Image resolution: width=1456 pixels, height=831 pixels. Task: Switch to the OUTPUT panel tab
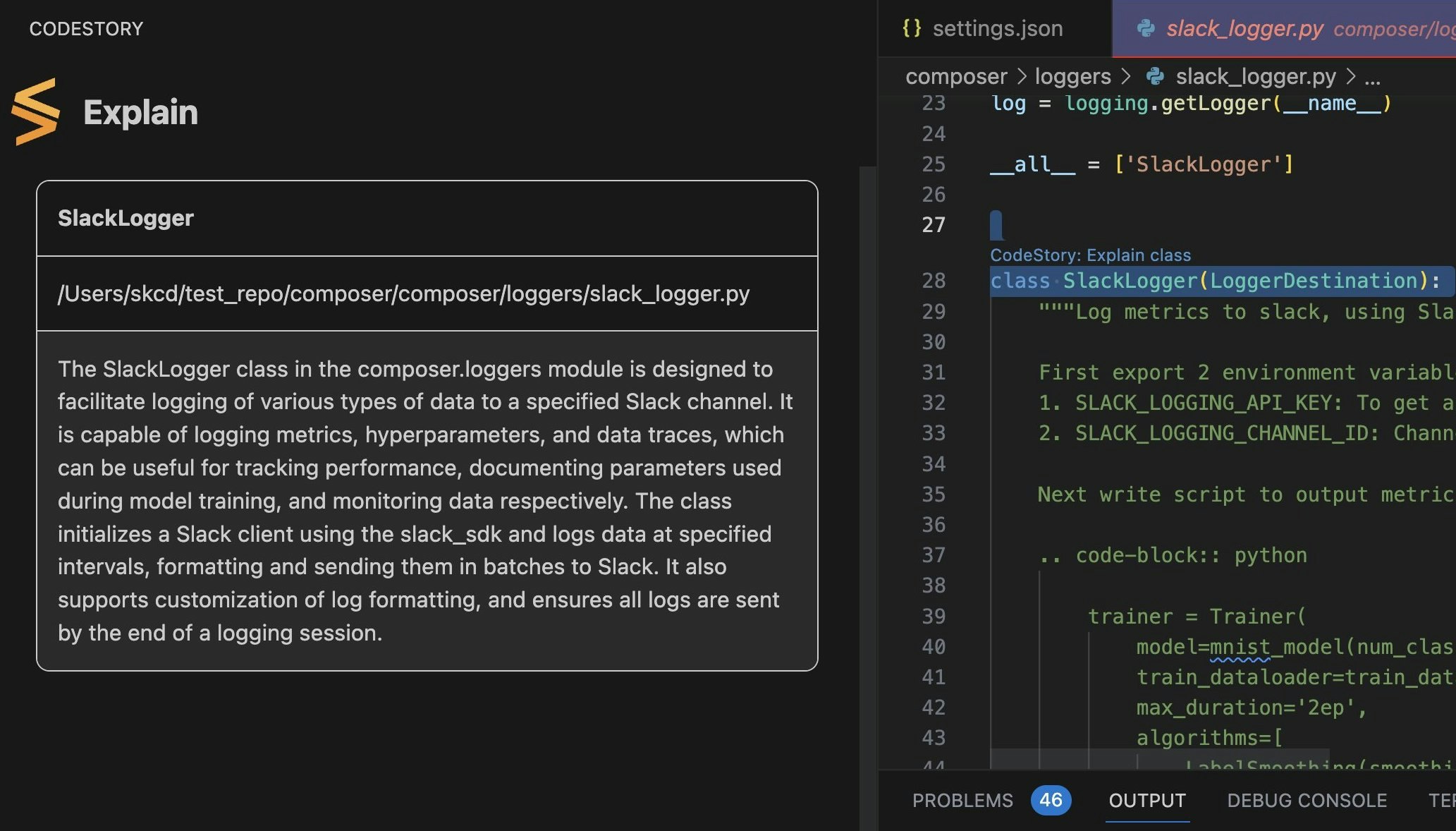pyautogui.click(x=1146, y=800)
